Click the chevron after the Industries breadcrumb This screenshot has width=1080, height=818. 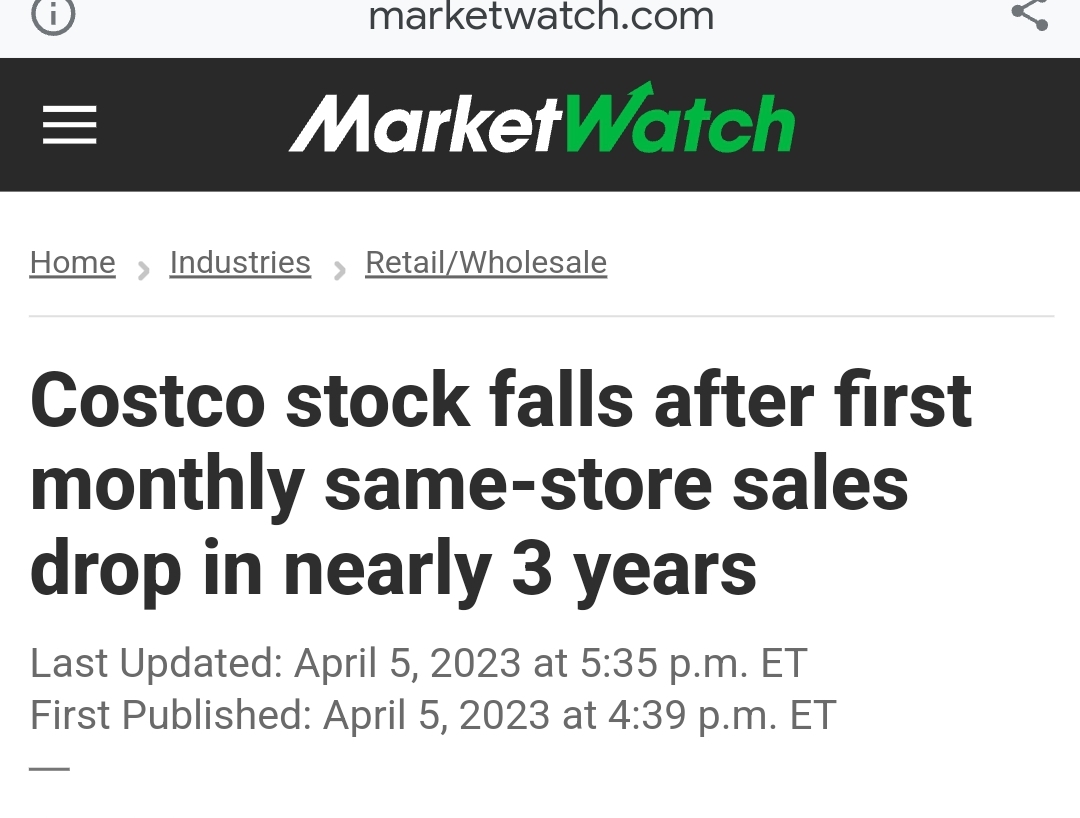[x=339, y=269]
